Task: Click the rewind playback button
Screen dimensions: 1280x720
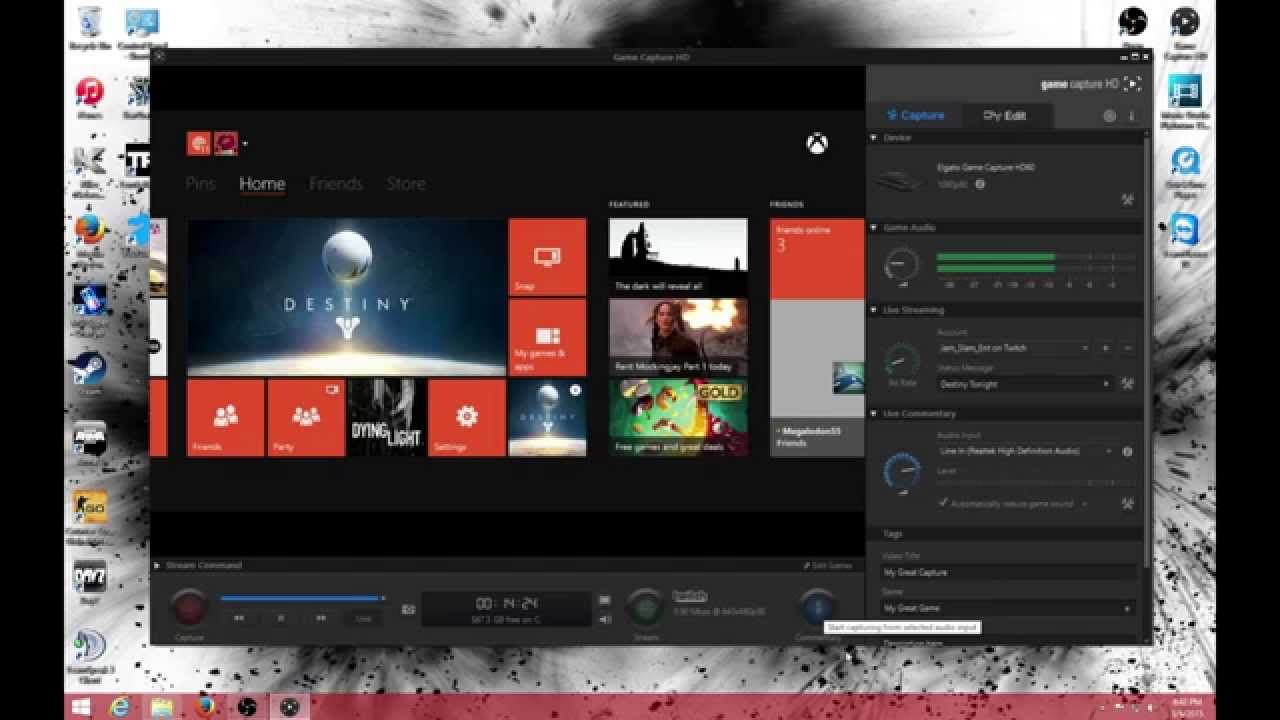Action: 239,618
